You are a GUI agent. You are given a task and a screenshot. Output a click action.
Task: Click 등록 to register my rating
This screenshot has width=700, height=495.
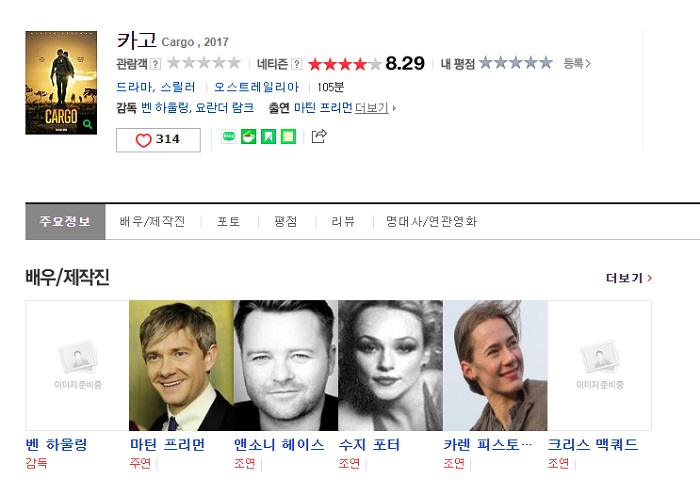coord(577,63)
